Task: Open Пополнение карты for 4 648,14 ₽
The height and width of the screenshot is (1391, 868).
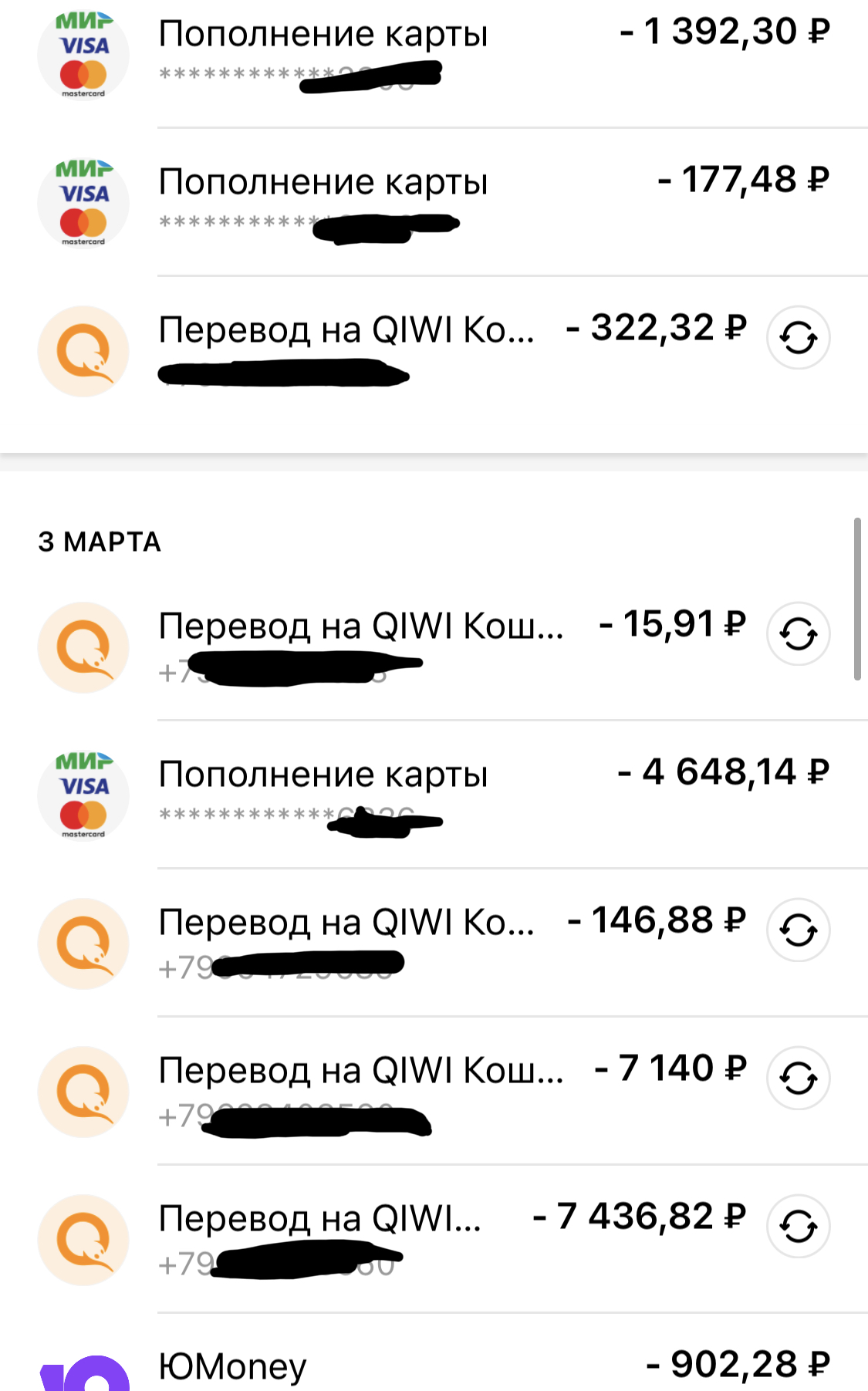Action: [x=323, y=775]
